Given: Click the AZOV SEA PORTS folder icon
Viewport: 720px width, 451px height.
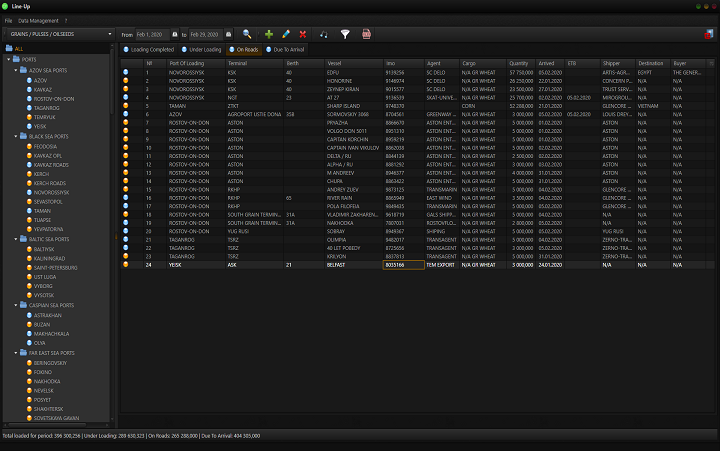Looking at the screenshot, I should click(23, 70).
